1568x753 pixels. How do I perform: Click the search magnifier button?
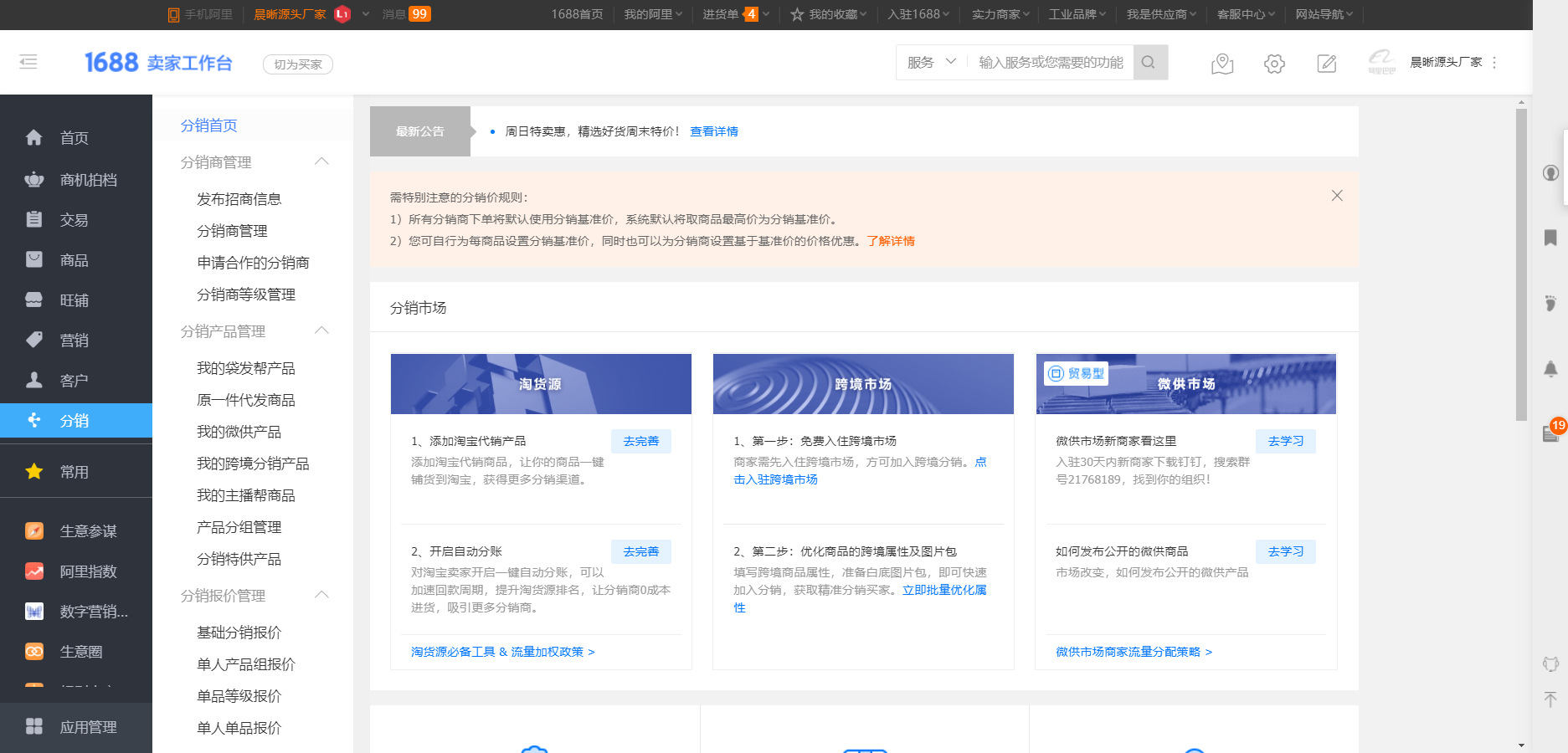pyautogui.click(x=1149, y=63)
